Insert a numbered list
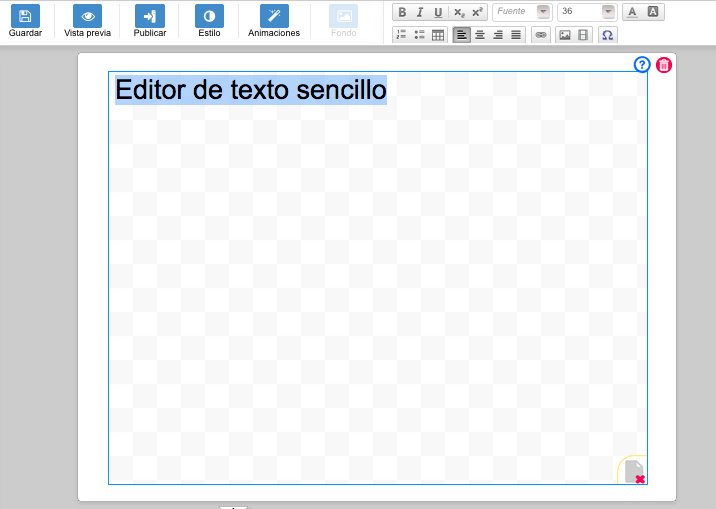The width and height of the screenshot is (716, 509). pyautogui.click(x=401, y=35)
